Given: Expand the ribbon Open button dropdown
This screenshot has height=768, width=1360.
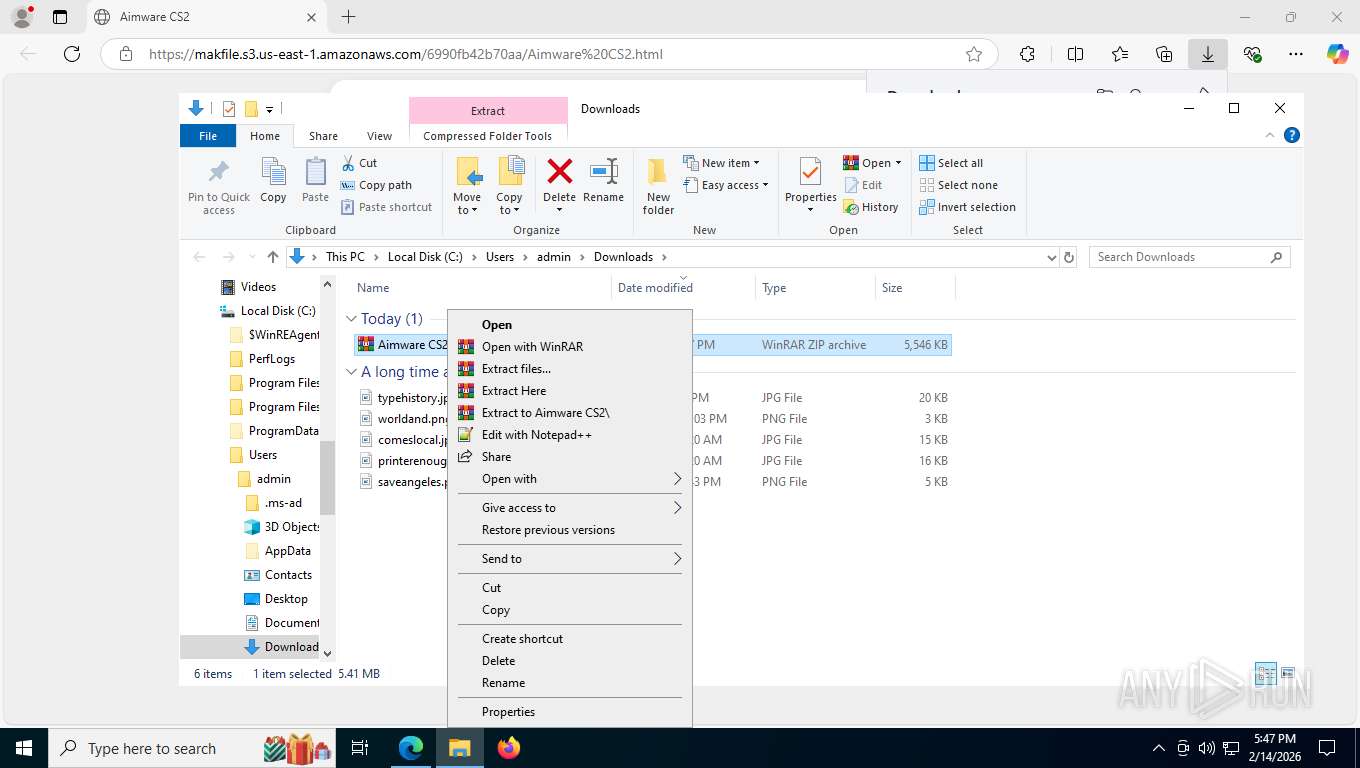Looking at the screenshot, I should (x=898, y=163).
